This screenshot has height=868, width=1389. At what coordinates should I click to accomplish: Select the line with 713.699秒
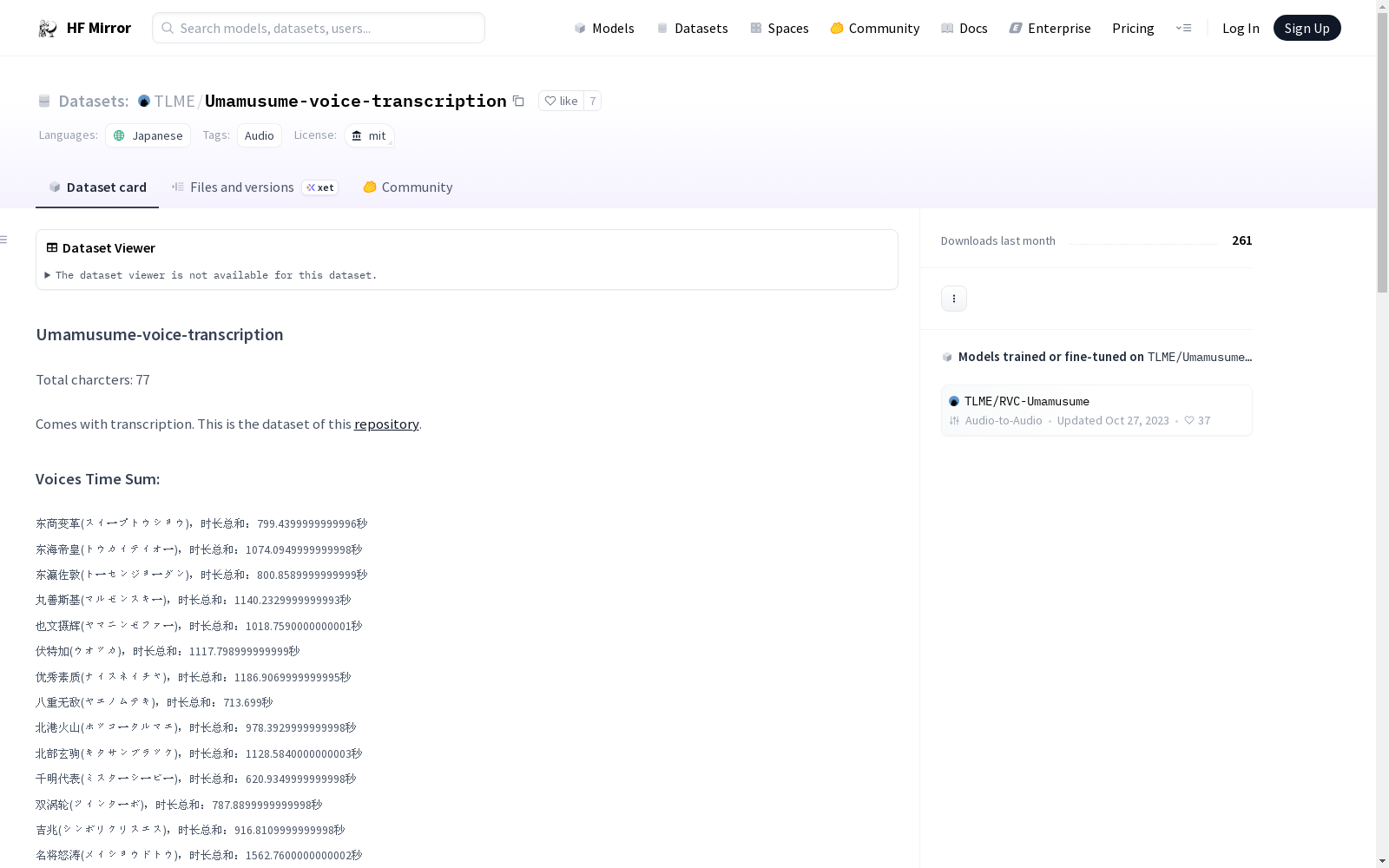[x=154, y=702]
